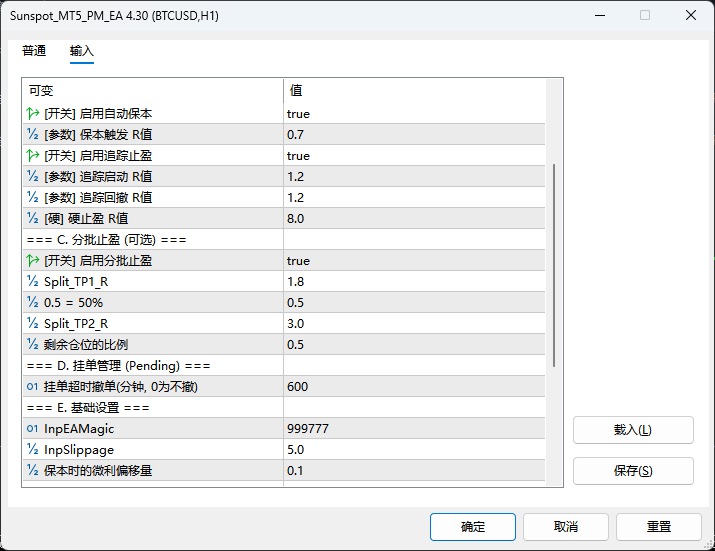Click the ½ icon beside InpSlippage
This screenshot has height=551, width=715.
pos(33,449)
